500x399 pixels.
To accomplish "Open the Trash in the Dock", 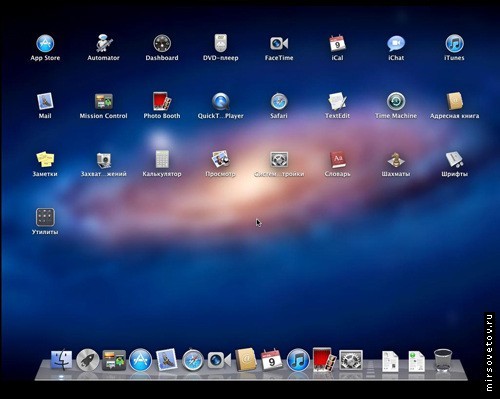I will (x=443, y=360).
